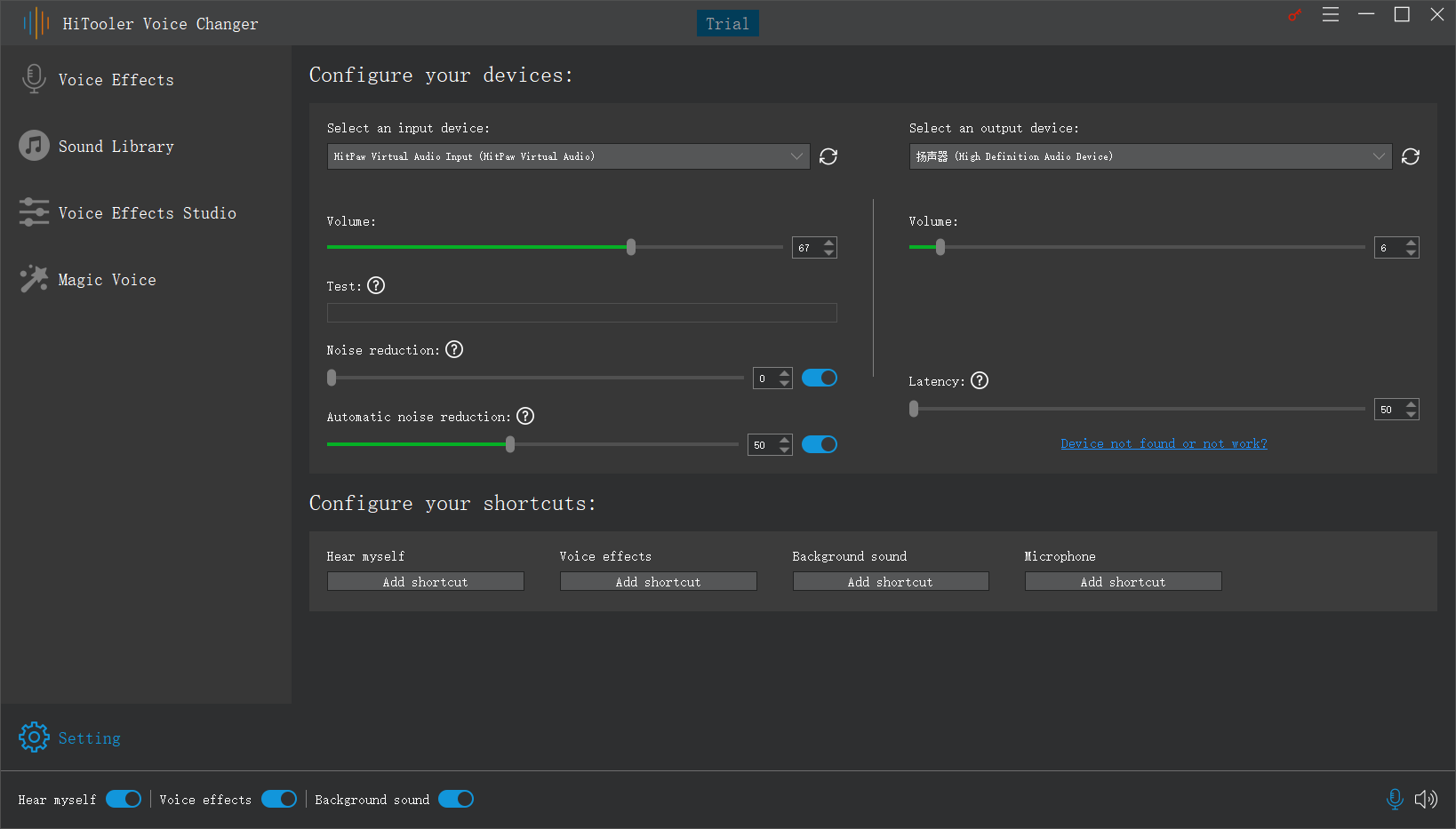Click HiTooler Voice Changer logo icon

point(36,23)
